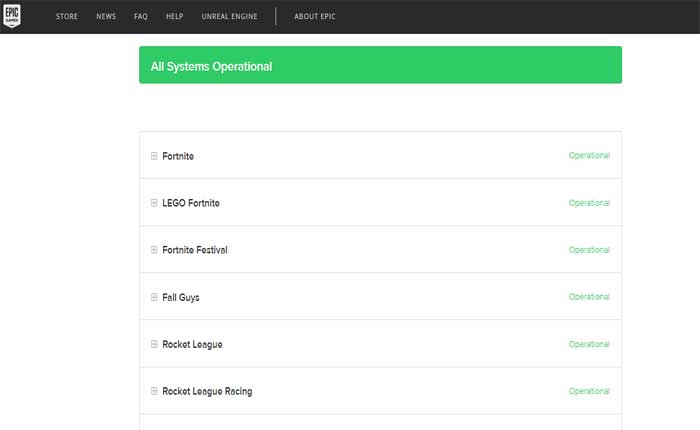Click Operational status beside LEGO Fortnite
This screenshot has height=430, width=700.
(589, 203)
